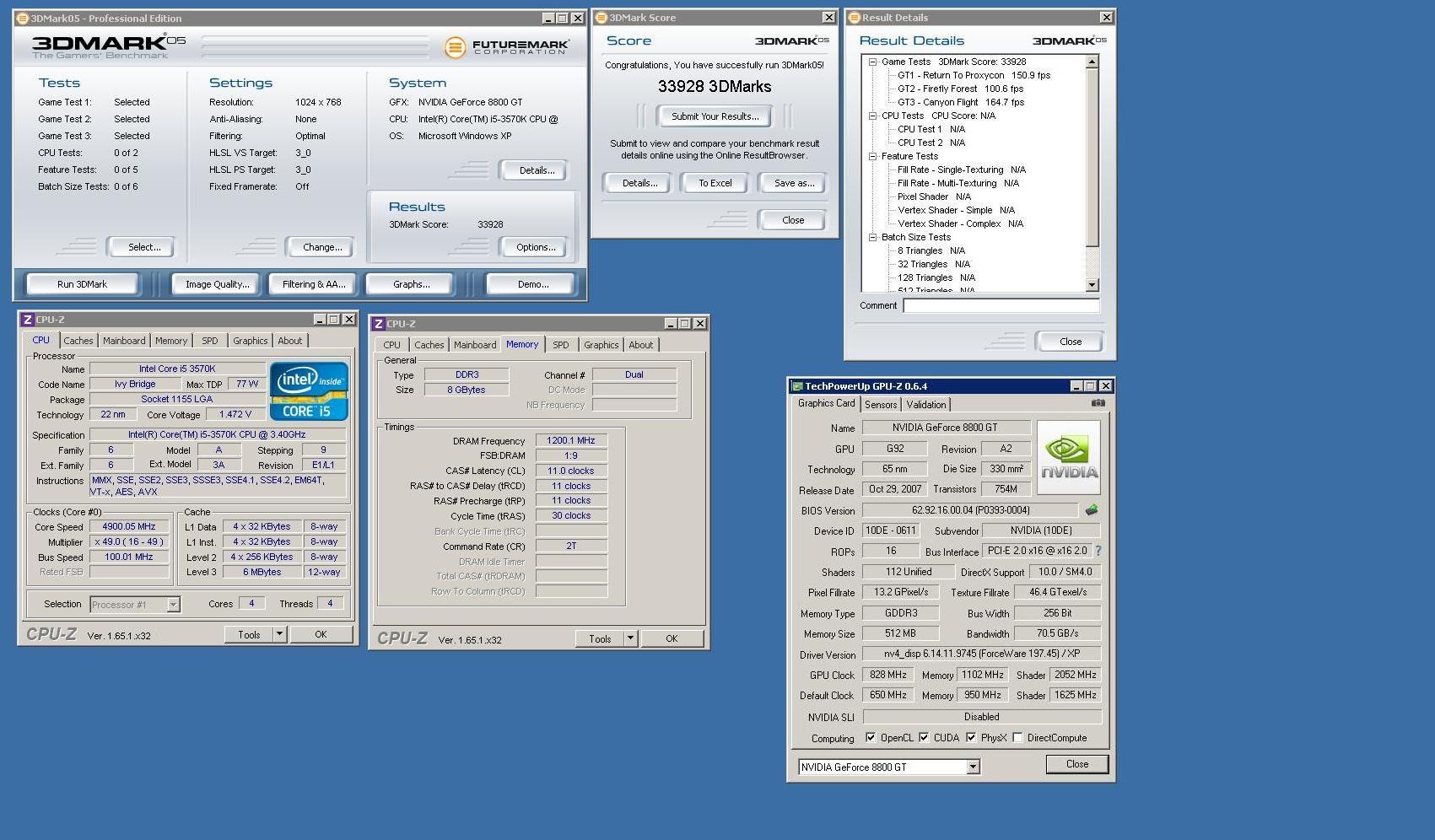
Task: Click To Excel button
Action: [715, 183]
